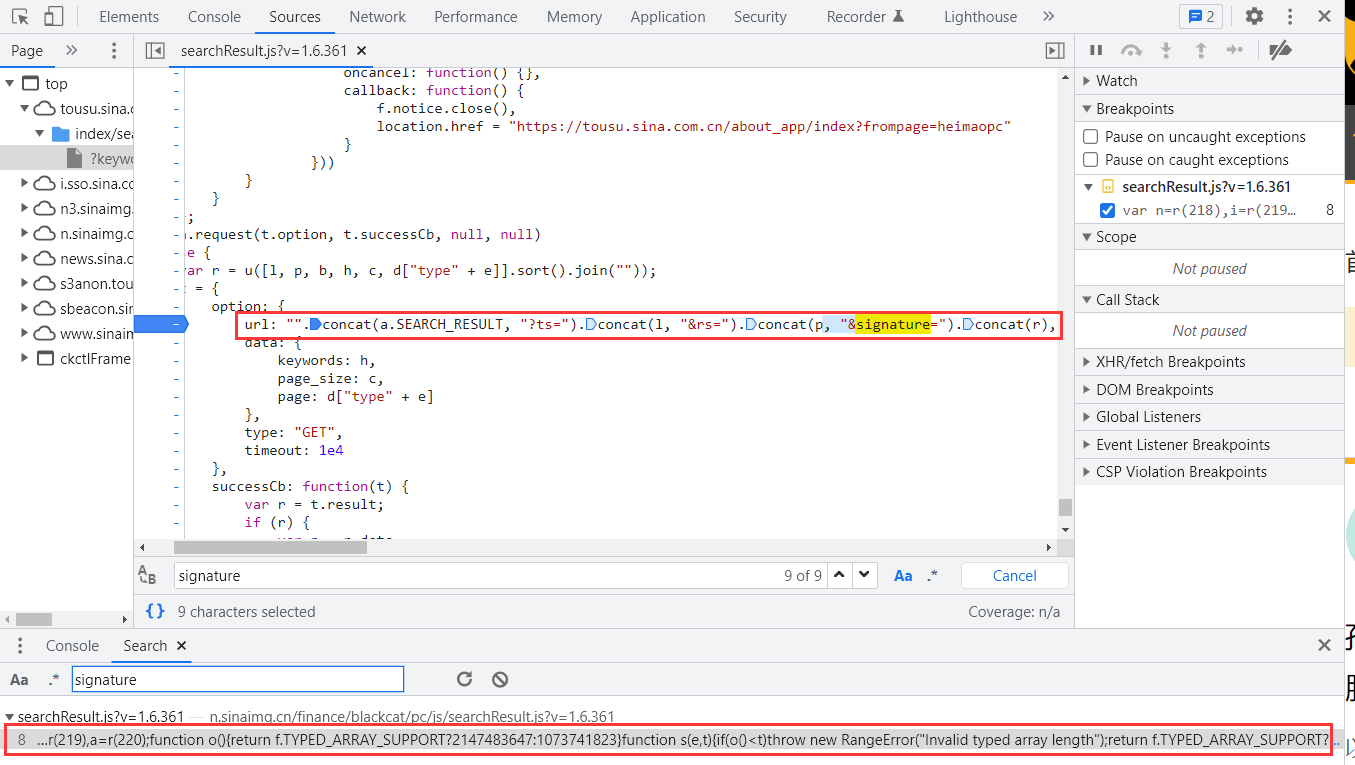
Task: Cancel the in-file signature search
Action: (1014, 575)
